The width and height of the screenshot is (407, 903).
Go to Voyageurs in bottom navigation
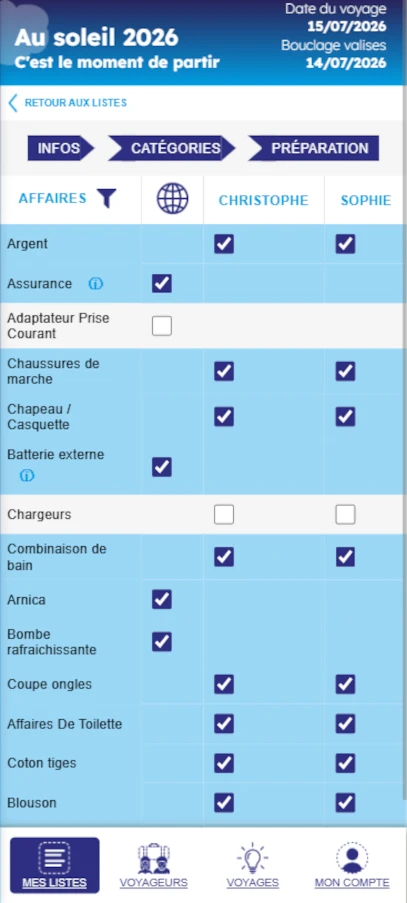click(x=154, y=865)
